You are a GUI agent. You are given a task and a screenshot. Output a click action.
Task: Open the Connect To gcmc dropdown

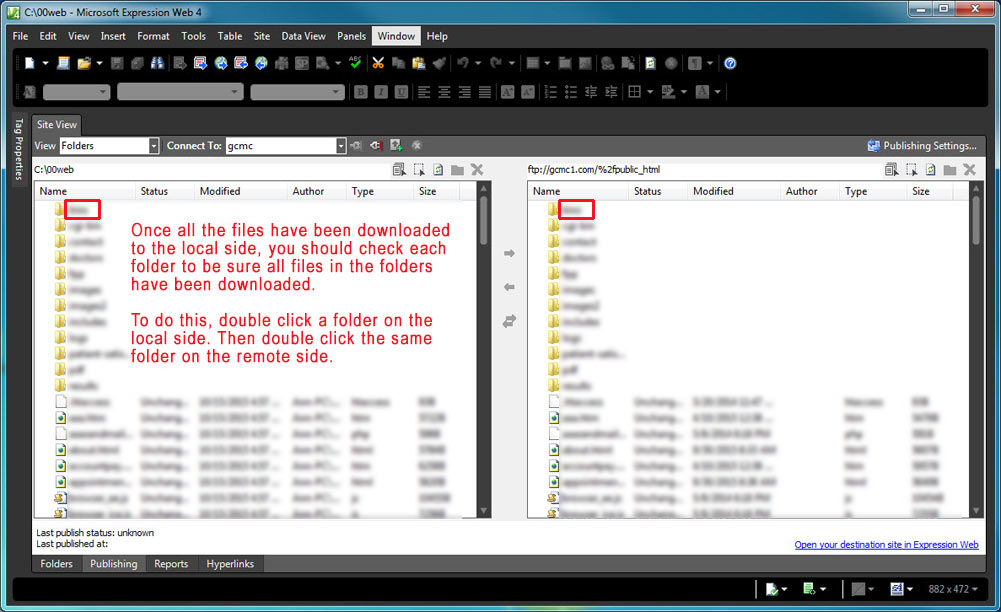(x=341, y=146)
